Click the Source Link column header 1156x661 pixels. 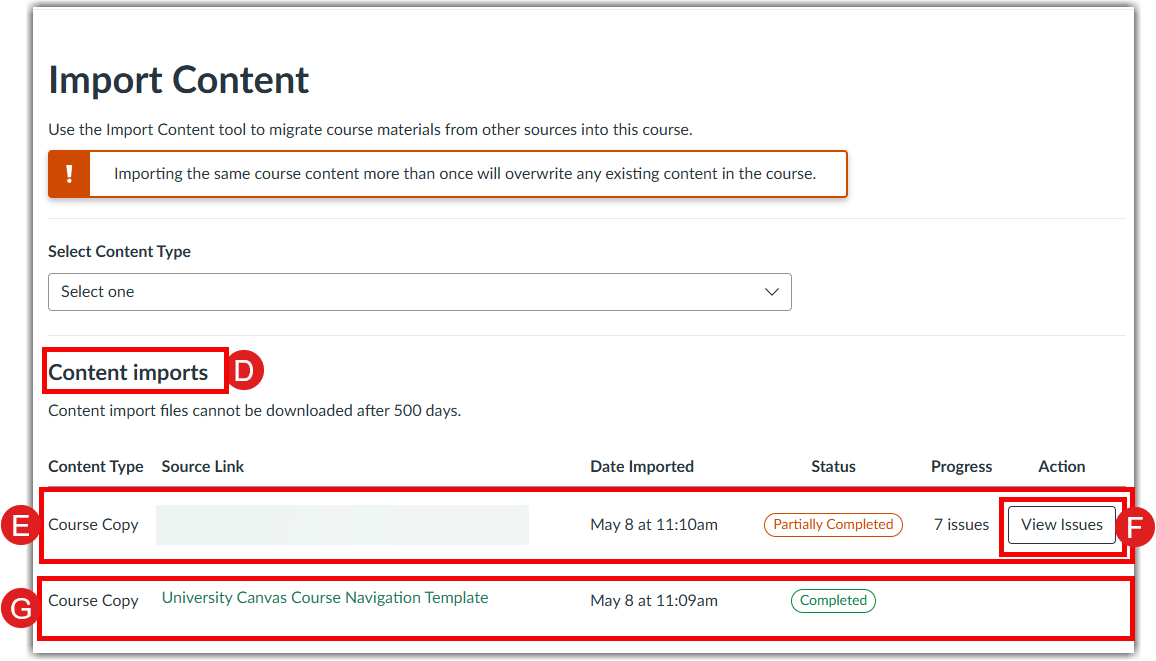(203, 467)
